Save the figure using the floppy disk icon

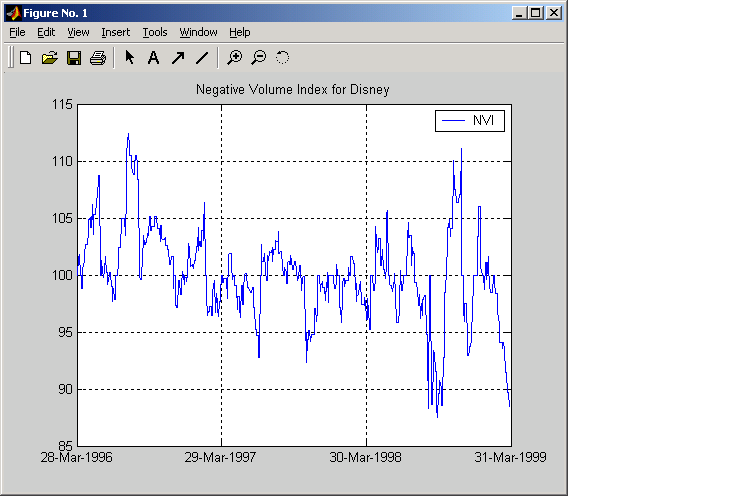click(74, 58)
